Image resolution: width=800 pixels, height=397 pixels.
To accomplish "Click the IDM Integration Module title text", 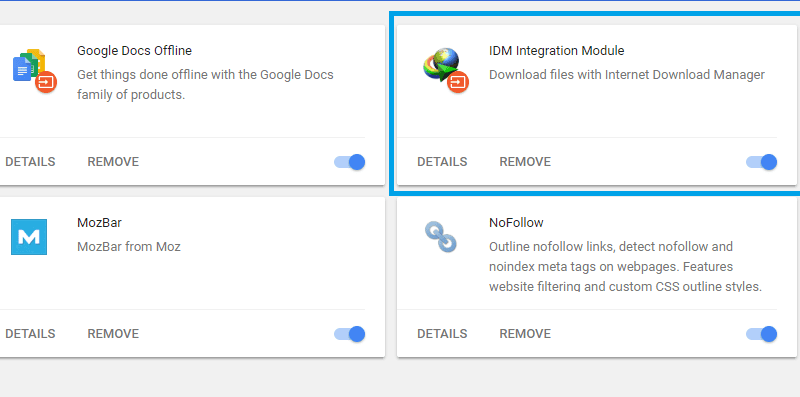I will pyautogui.click(x=557, y=51).
